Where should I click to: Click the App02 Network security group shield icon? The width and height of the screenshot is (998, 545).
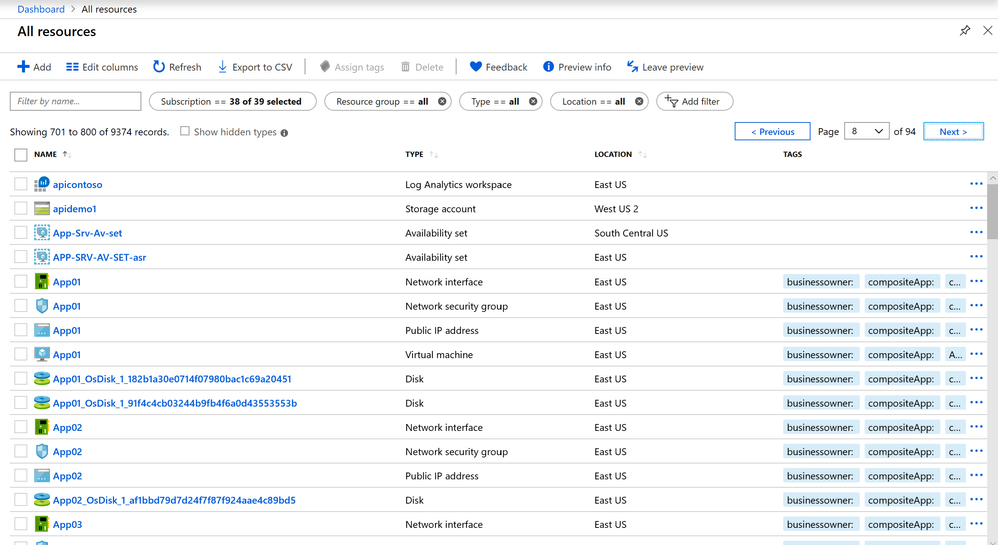(41, 451)
